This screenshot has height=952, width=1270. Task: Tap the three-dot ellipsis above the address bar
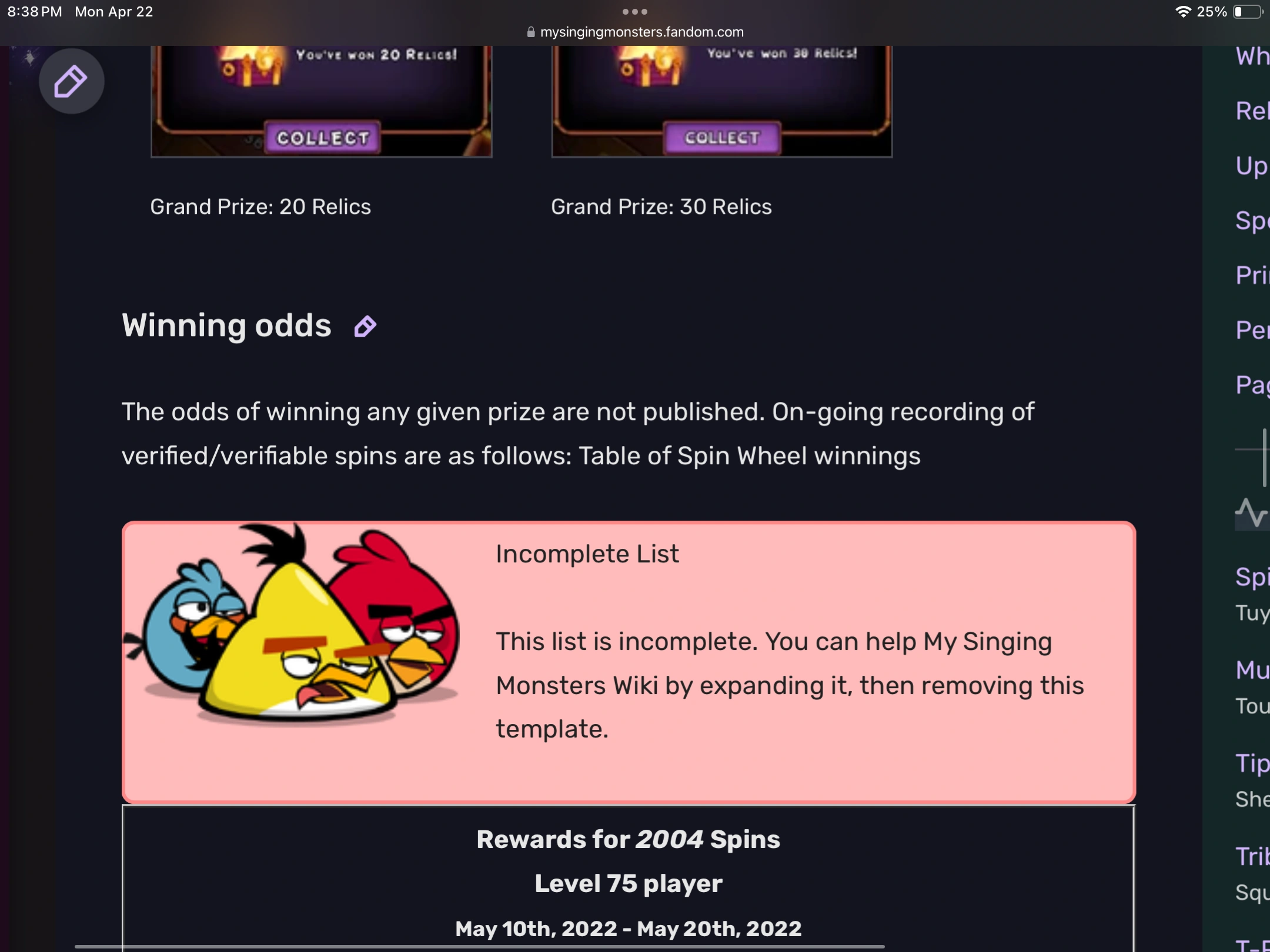pos(634,11)
